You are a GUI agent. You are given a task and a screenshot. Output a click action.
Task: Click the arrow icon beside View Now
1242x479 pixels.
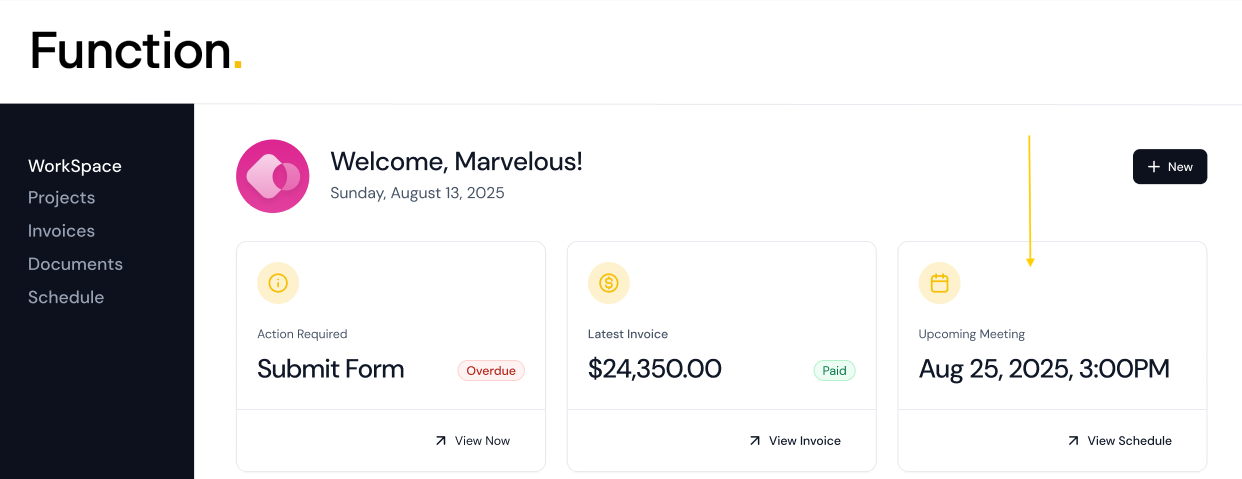tap(441, 440)
